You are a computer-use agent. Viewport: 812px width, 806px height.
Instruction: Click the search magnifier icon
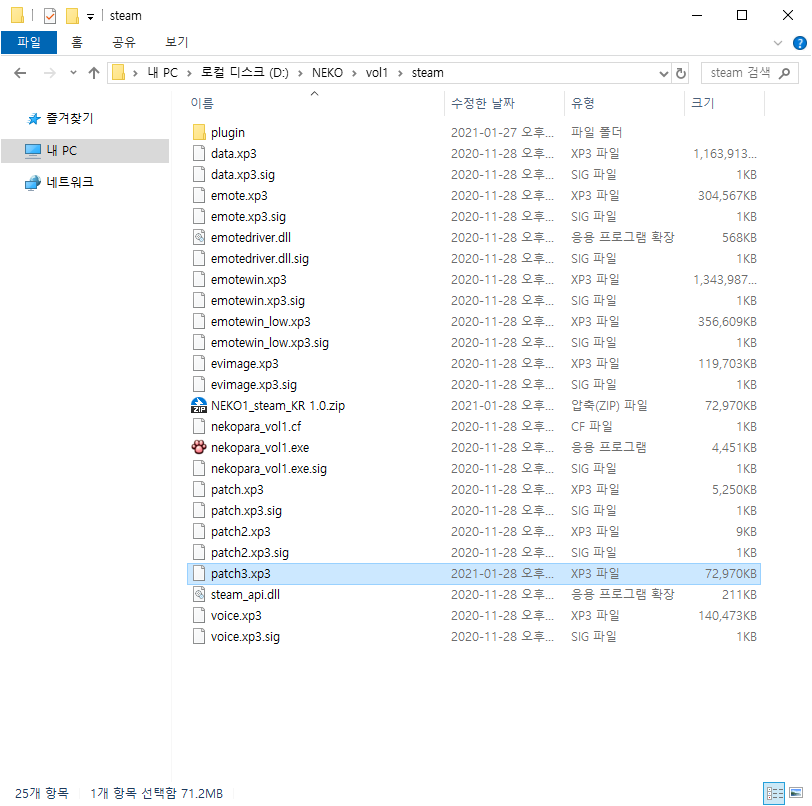(785, 73)
